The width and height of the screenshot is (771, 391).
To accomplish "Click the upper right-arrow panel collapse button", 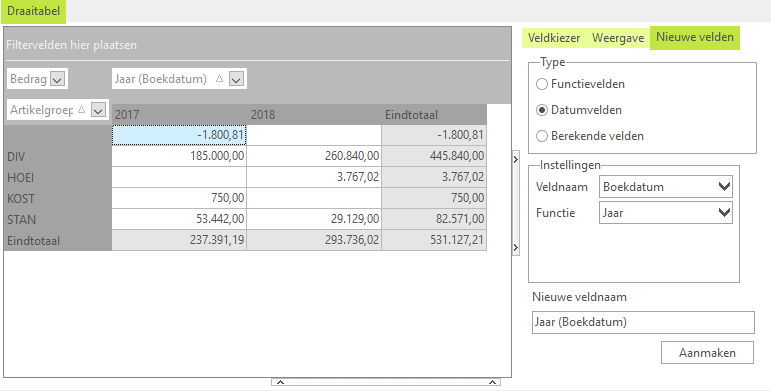I will [515, 159].
